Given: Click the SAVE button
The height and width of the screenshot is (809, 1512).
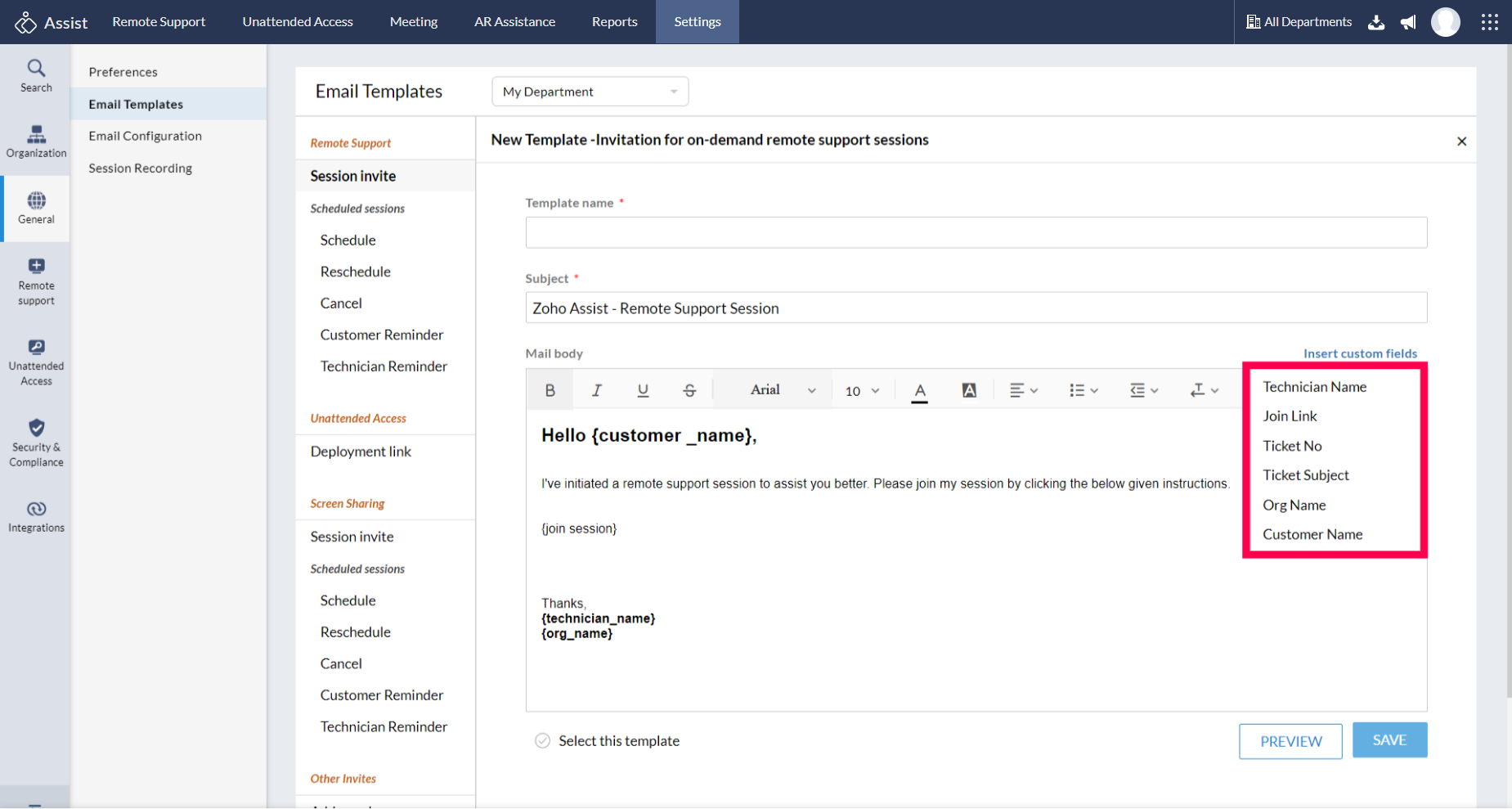Looking at the screenshot, I should coord(1389,740).
